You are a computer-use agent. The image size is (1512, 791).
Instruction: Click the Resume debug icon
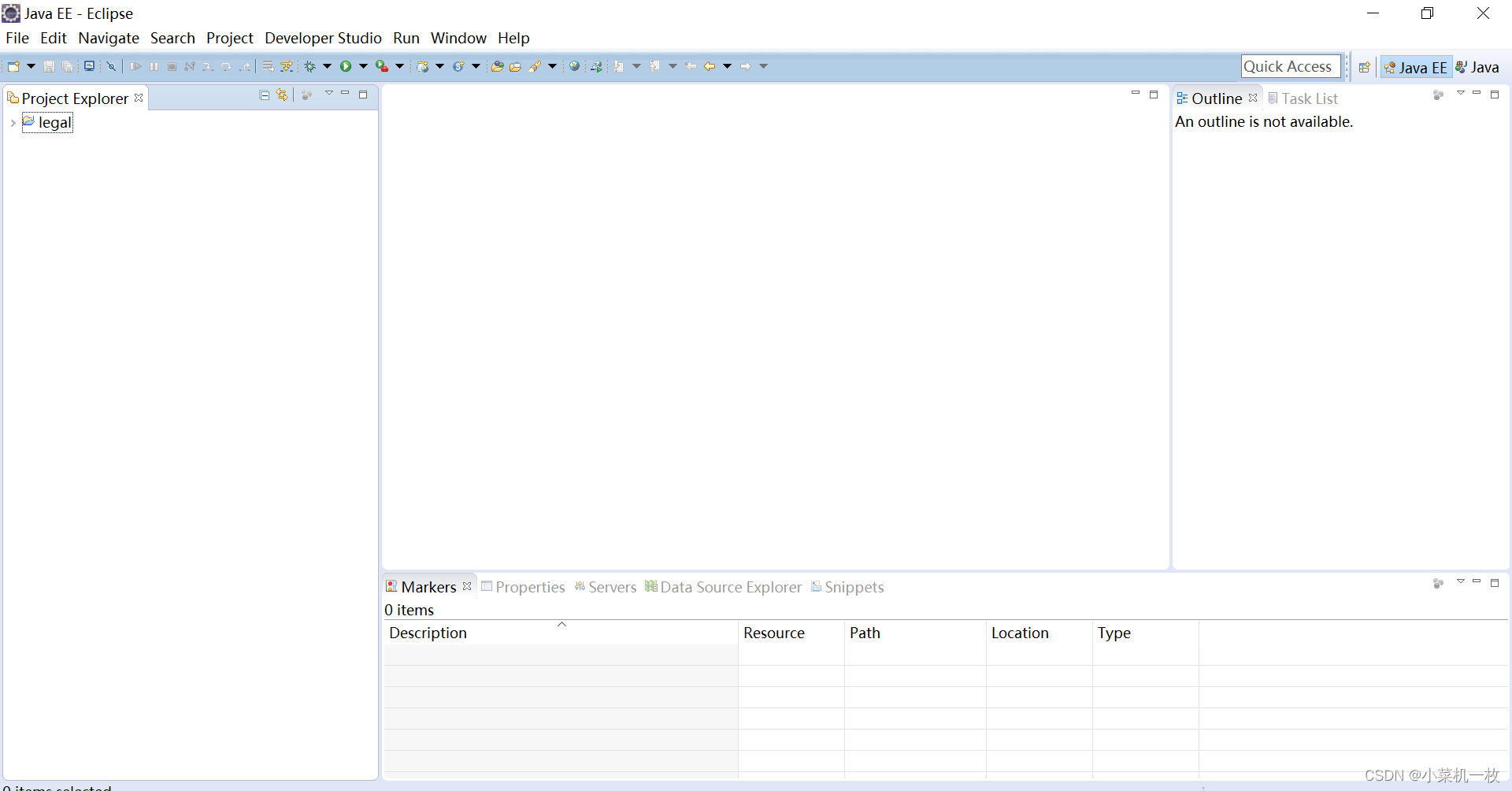coord(136,66)
